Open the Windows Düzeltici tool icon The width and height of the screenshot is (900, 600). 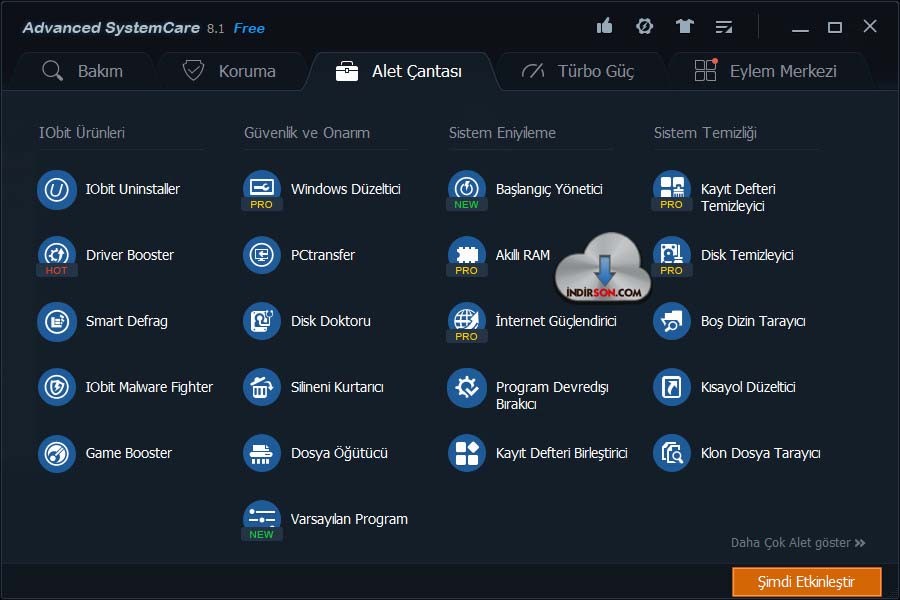pos(262,190)
